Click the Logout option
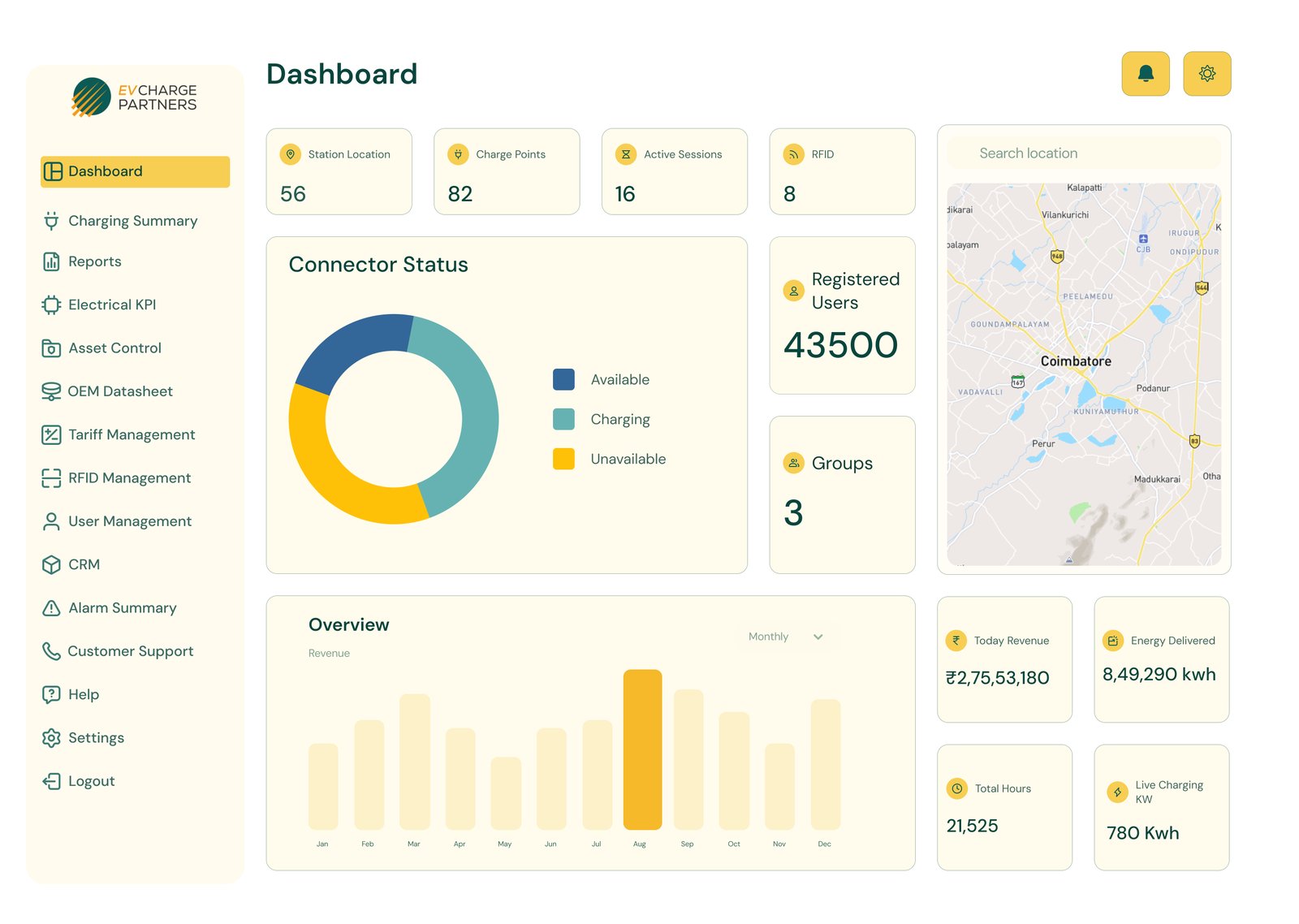 pyautogui.click(x=90, y=780)
